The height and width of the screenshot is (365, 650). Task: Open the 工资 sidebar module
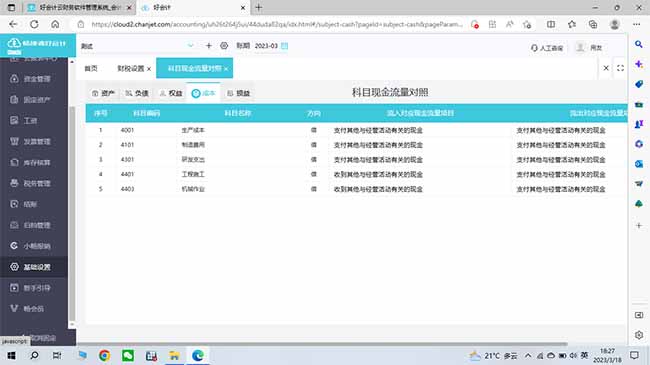pyautogui.click(x=24, y=121)
